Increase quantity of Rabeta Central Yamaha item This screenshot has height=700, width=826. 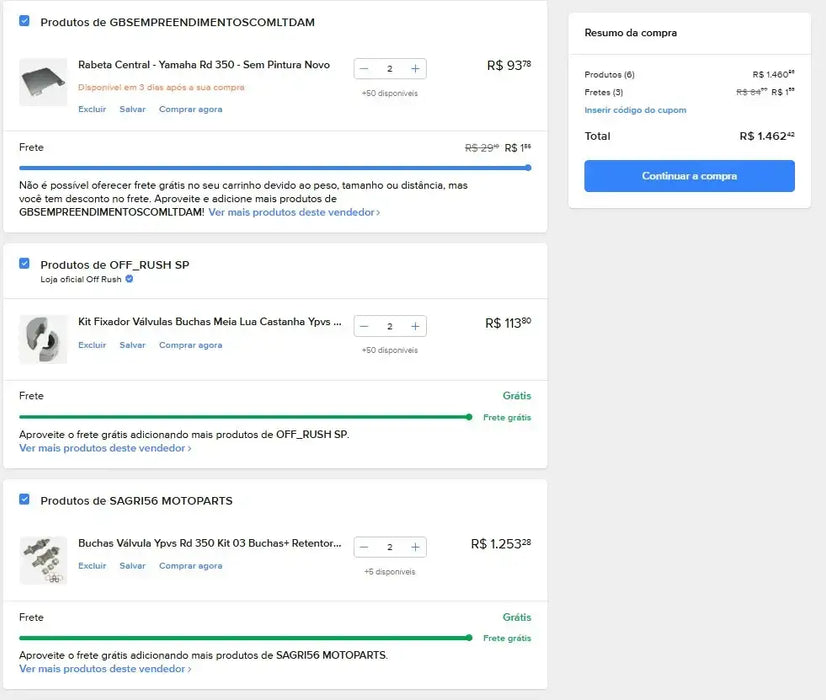415,69
